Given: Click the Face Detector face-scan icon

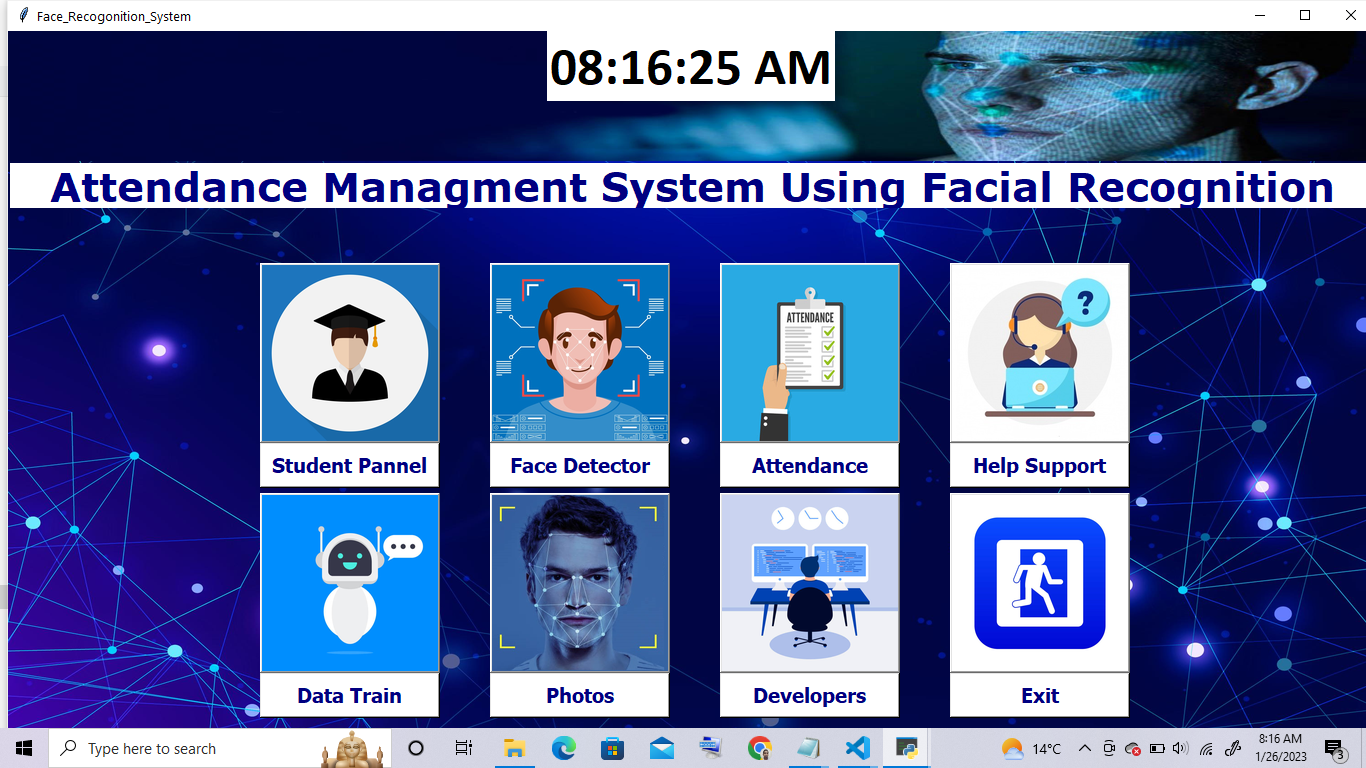Looking at the screenshot, I should [x=579, y=352].
